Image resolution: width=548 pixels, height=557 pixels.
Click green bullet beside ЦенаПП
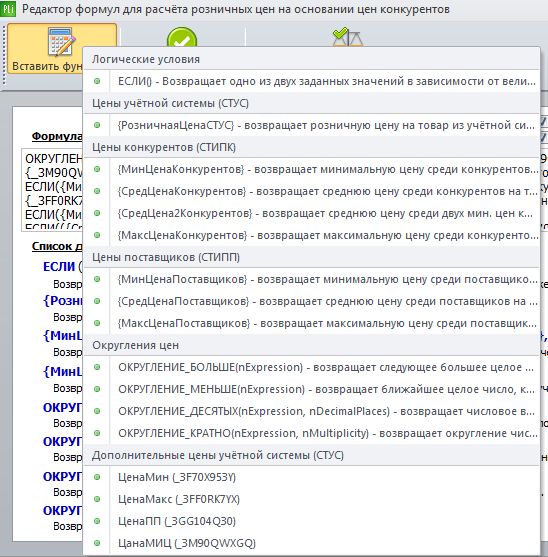pyautogui.click(x=97, y=521)
